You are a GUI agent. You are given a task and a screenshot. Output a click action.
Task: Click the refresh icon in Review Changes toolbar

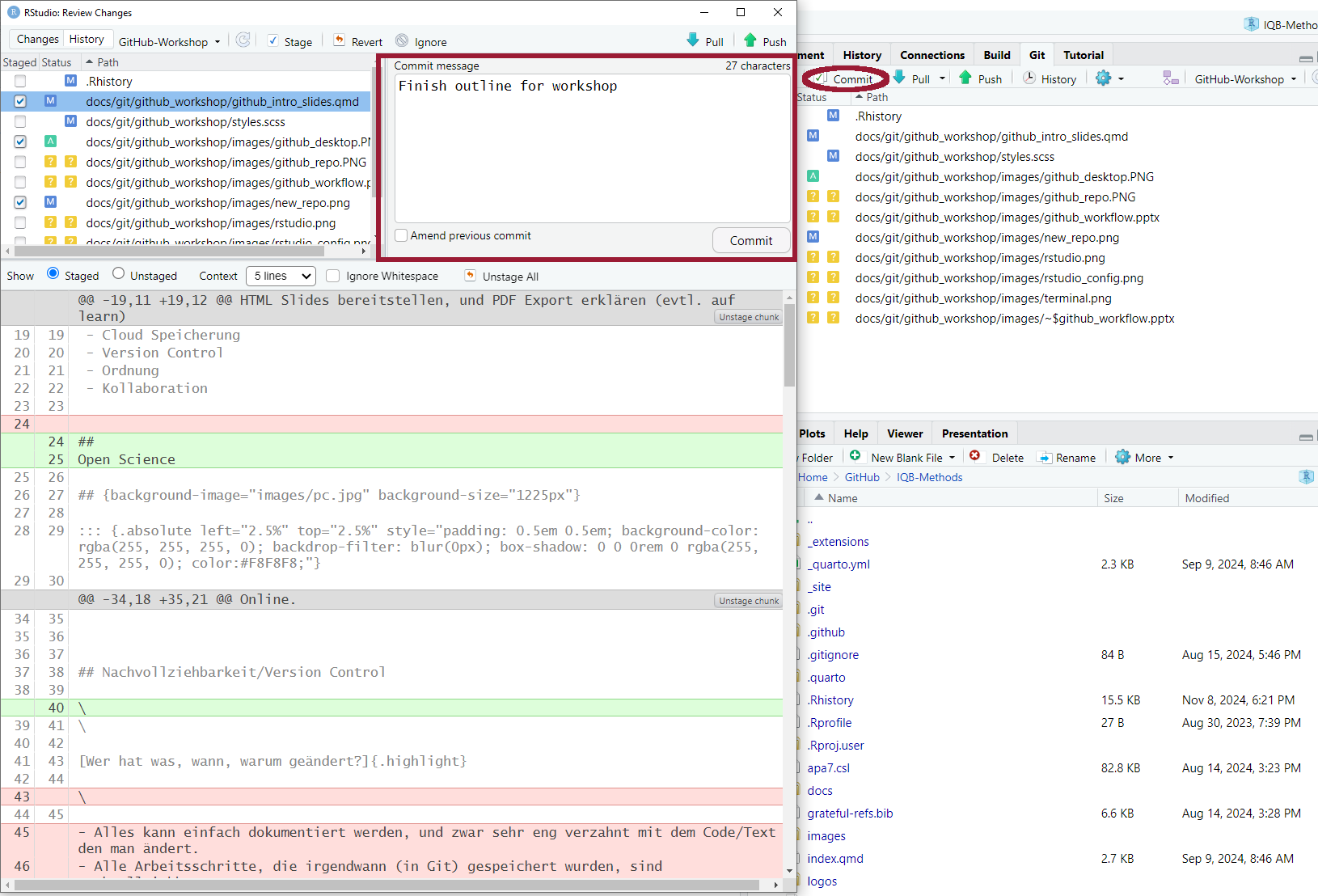(243, 40)
